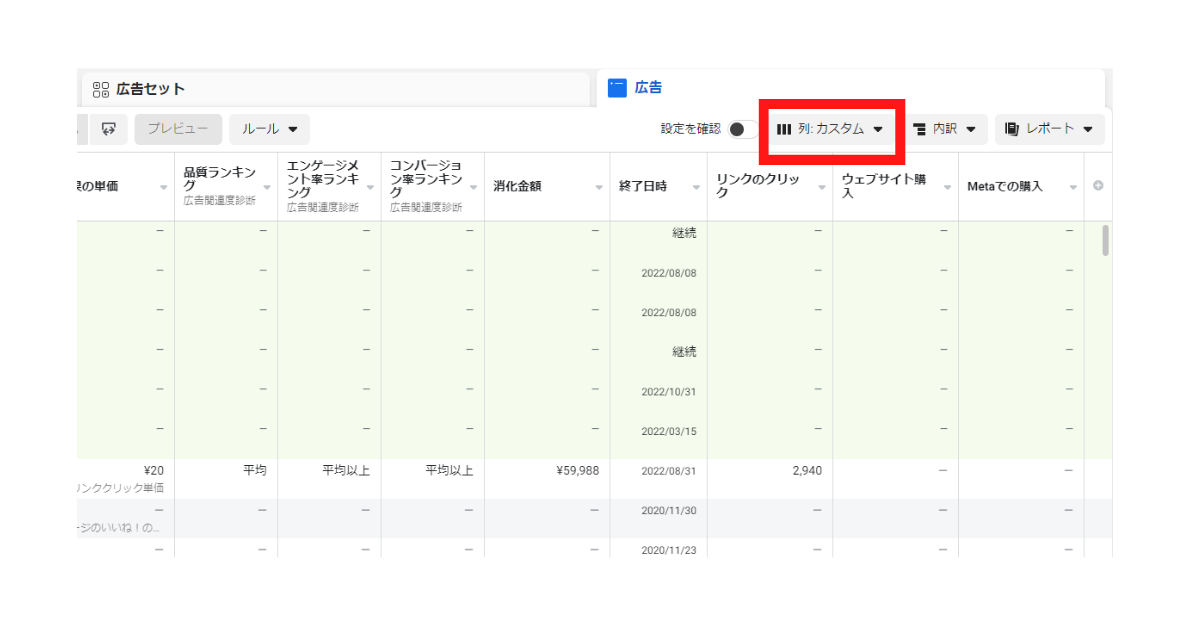Open the 列: カスタム columns dropdown

(831, 129)
